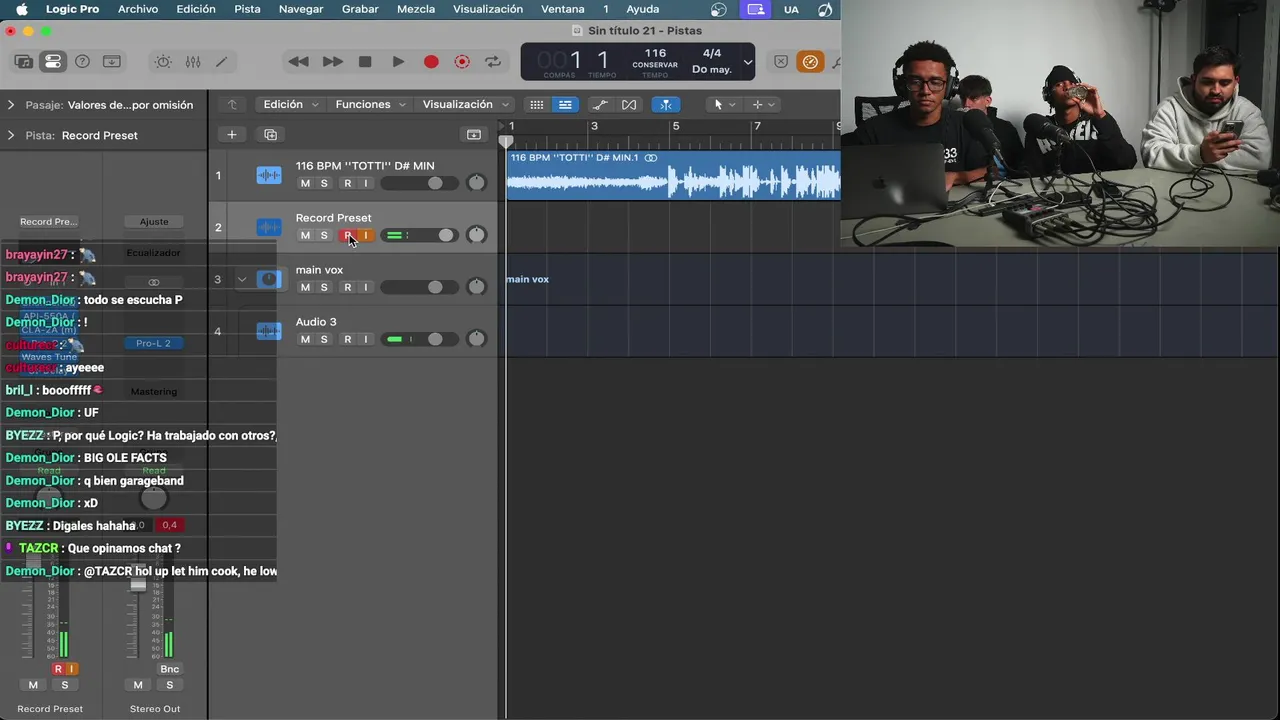This screenshot has width=1280, height=720.
Task: Stop playback
Action: point(365,62)
